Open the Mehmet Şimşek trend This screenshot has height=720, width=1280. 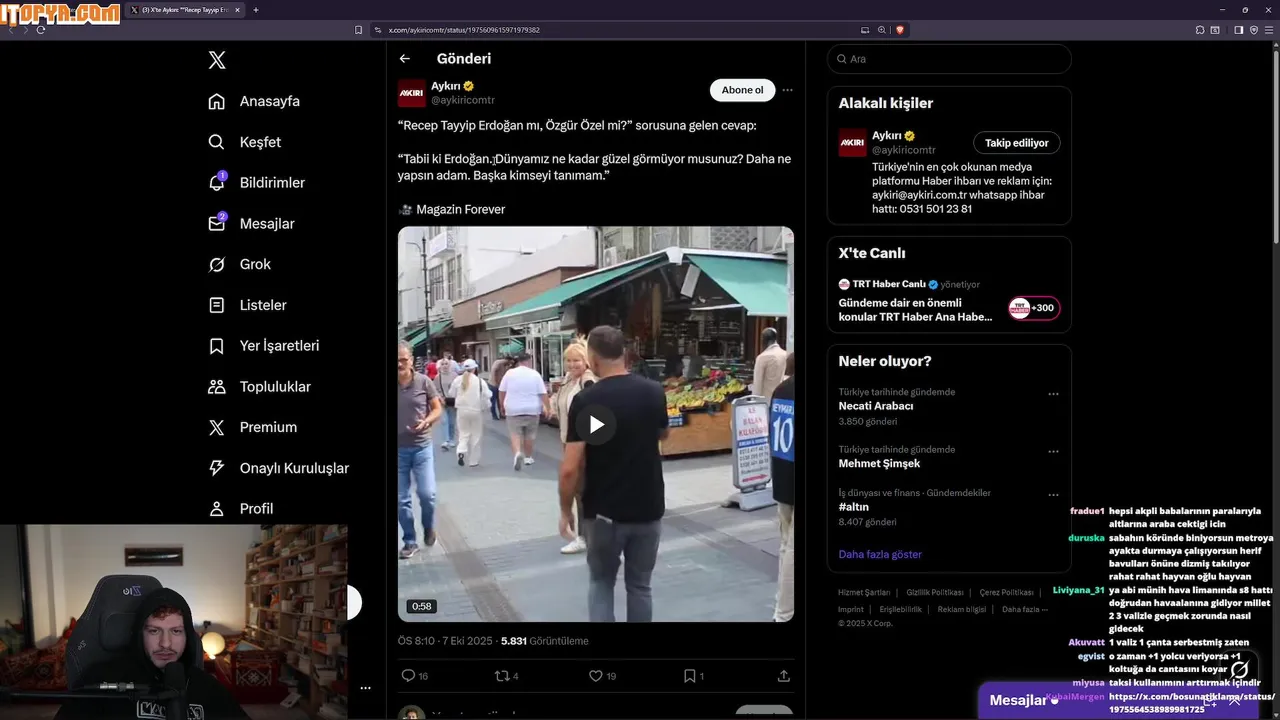(879, 464)
